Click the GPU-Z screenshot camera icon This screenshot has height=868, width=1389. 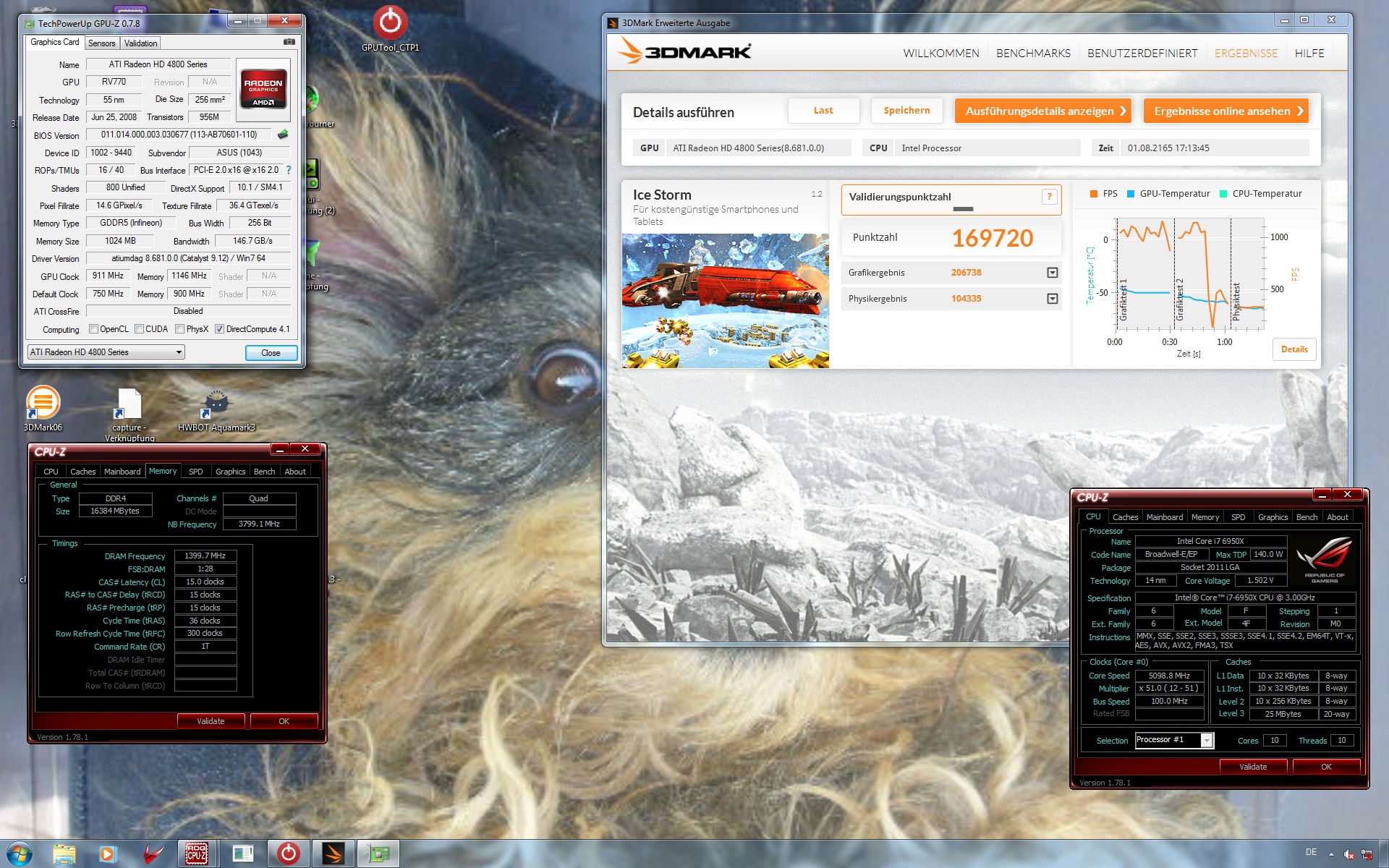[289, 43]
